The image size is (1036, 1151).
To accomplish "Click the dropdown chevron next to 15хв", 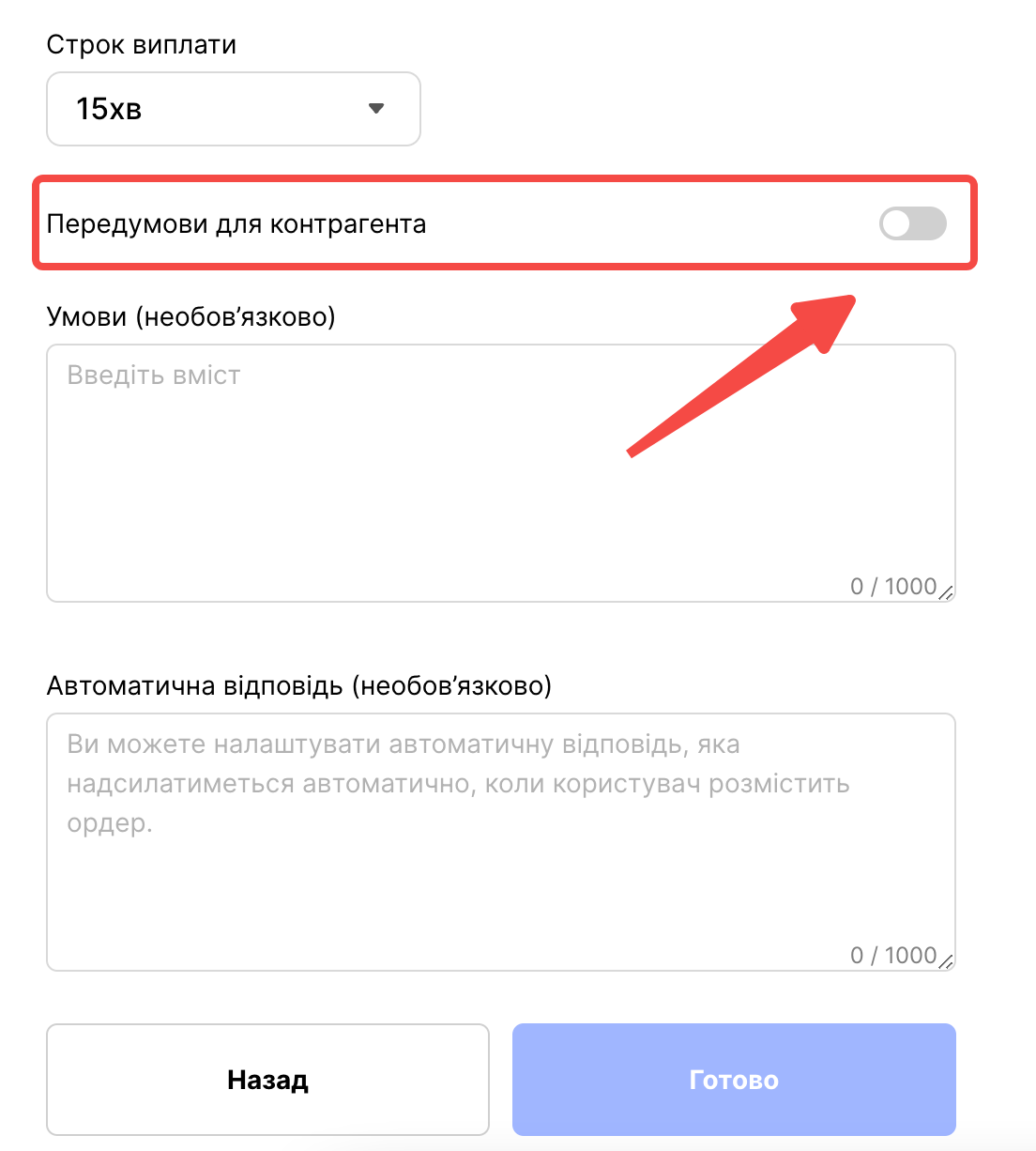I will pyautogui.click(x=376, y=109).
